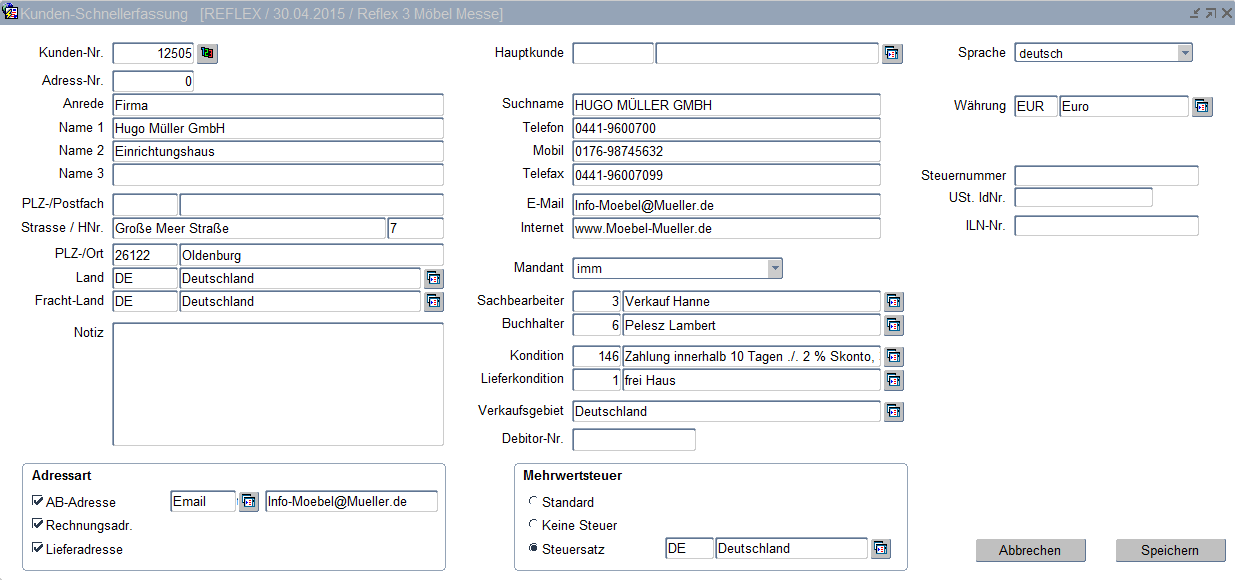Click the Währung lookup icon

(x=1202, y=106)
